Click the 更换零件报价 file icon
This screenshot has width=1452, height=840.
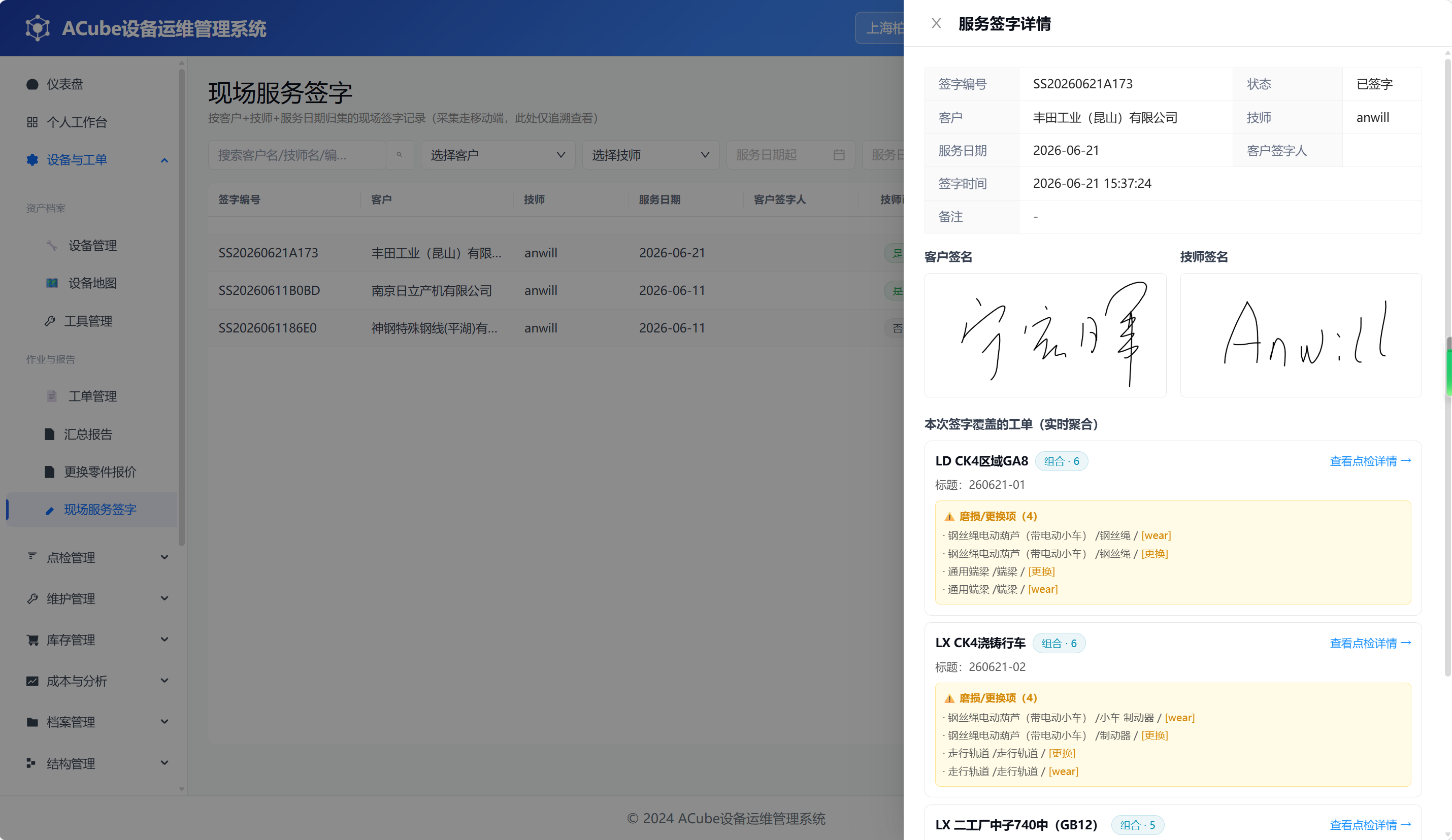point(50,472)
